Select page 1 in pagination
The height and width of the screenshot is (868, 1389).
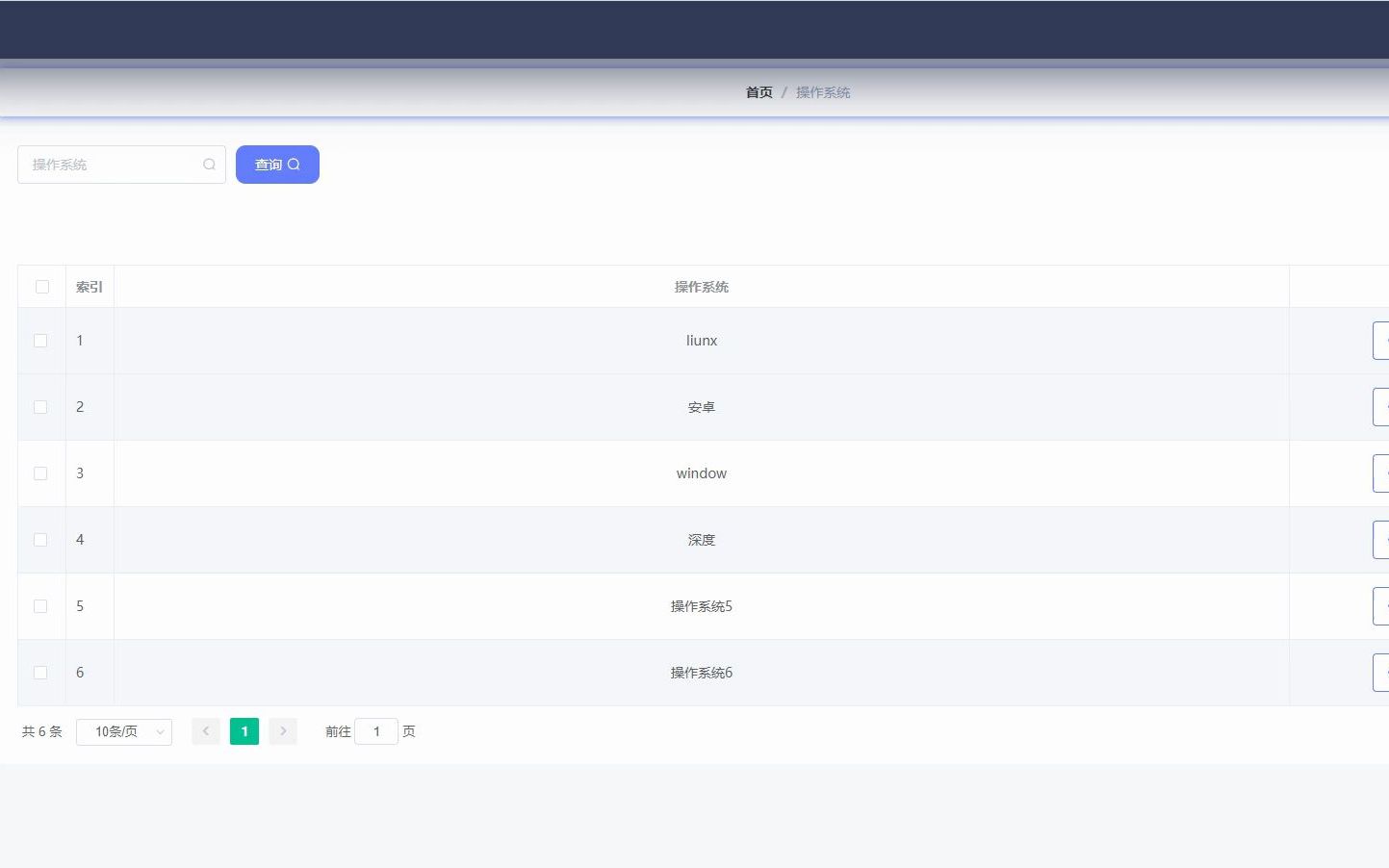click(244, 731)
